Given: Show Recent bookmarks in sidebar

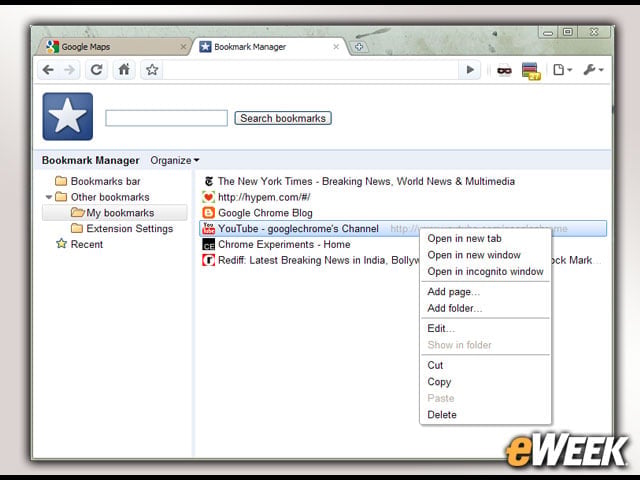Looking at the screenshot, I should 80,244.
